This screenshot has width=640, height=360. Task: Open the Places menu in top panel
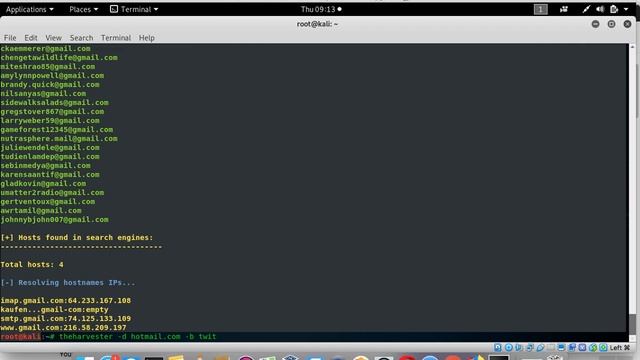(83, 9)
